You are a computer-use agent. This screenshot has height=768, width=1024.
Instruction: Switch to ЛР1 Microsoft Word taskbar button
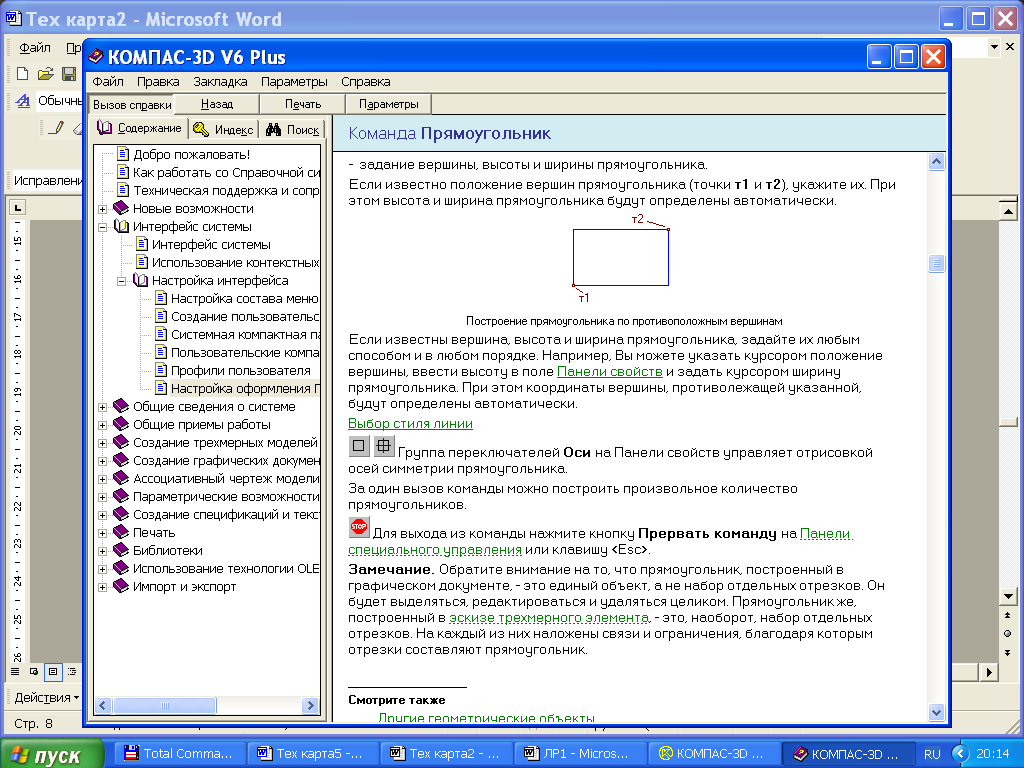(579, 753)
